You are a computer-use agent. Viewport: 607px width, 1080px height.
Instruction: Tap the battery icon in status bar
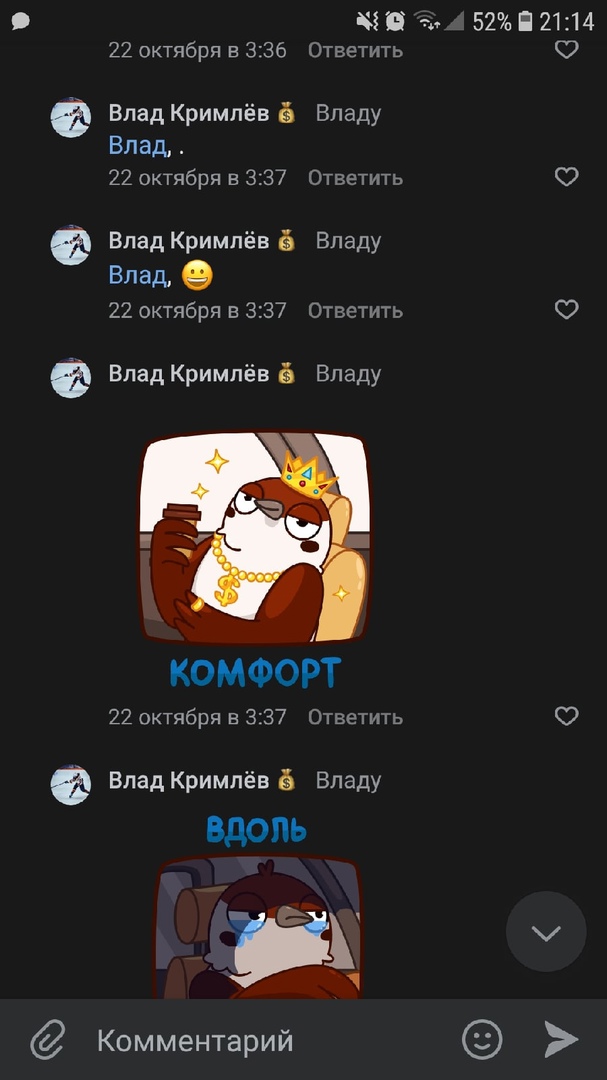point(526,21)
